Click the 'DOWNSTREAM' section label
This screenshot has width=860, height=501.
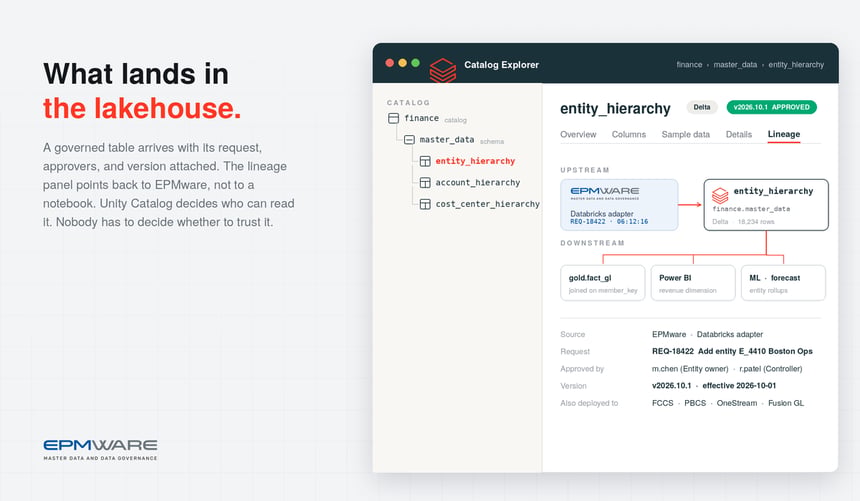pyautogui.click(x=592, y=243)
